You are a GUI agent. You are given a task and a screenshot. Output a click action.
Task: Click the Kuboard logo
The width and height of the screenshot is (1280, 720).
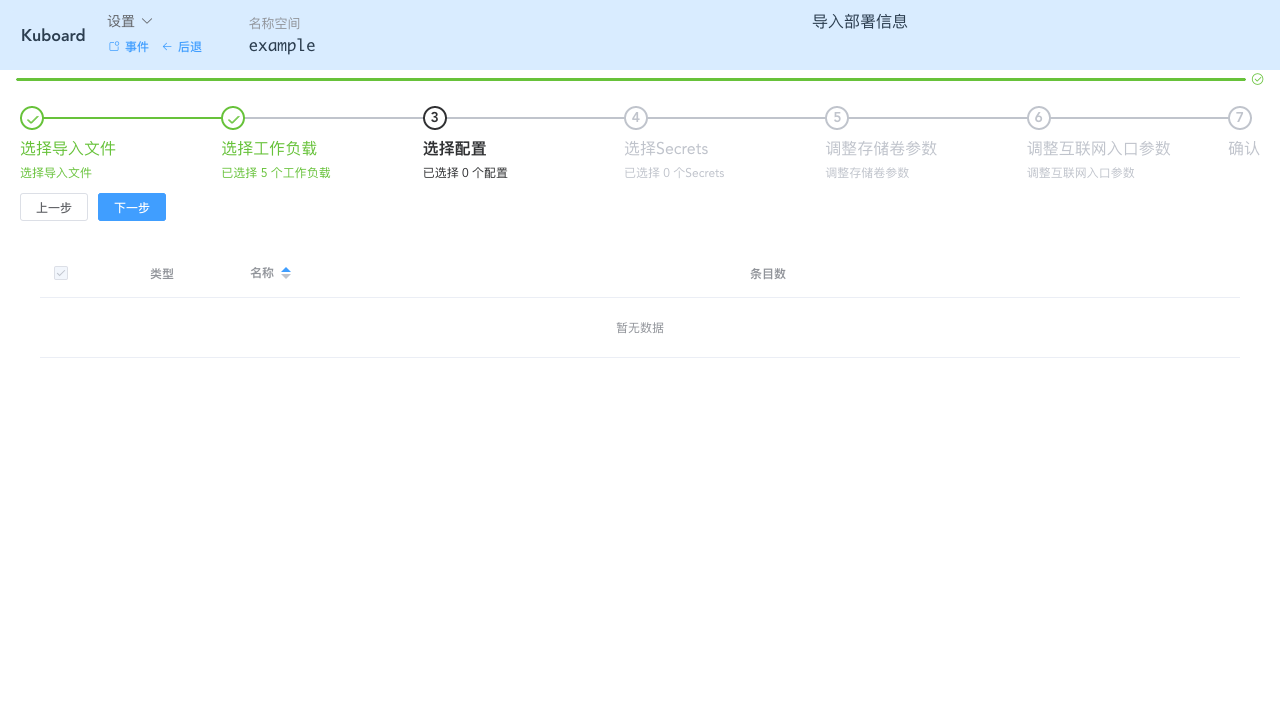point(52,35)
